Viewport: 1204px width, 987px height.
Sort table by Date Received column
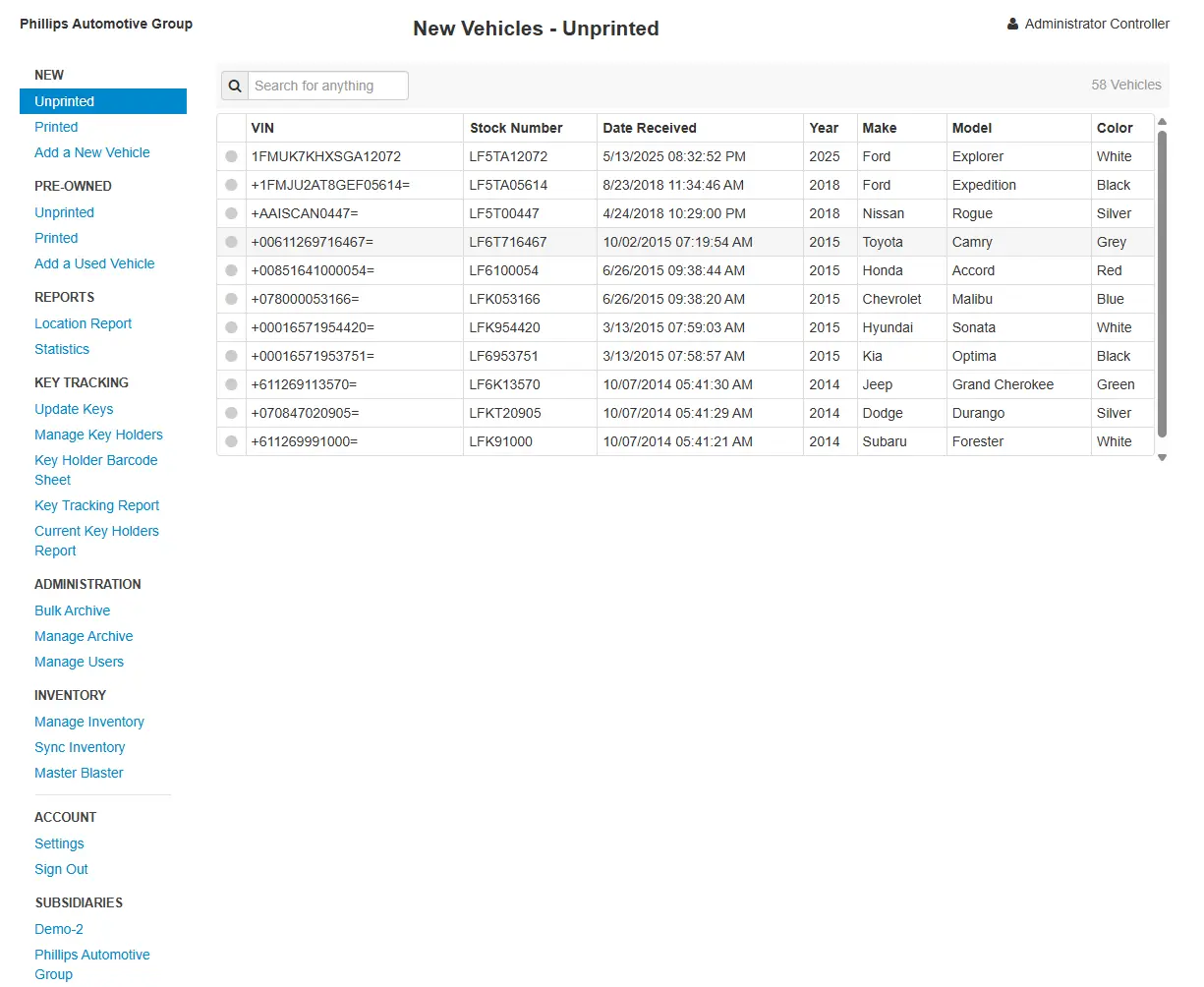(x=649, y=128)
